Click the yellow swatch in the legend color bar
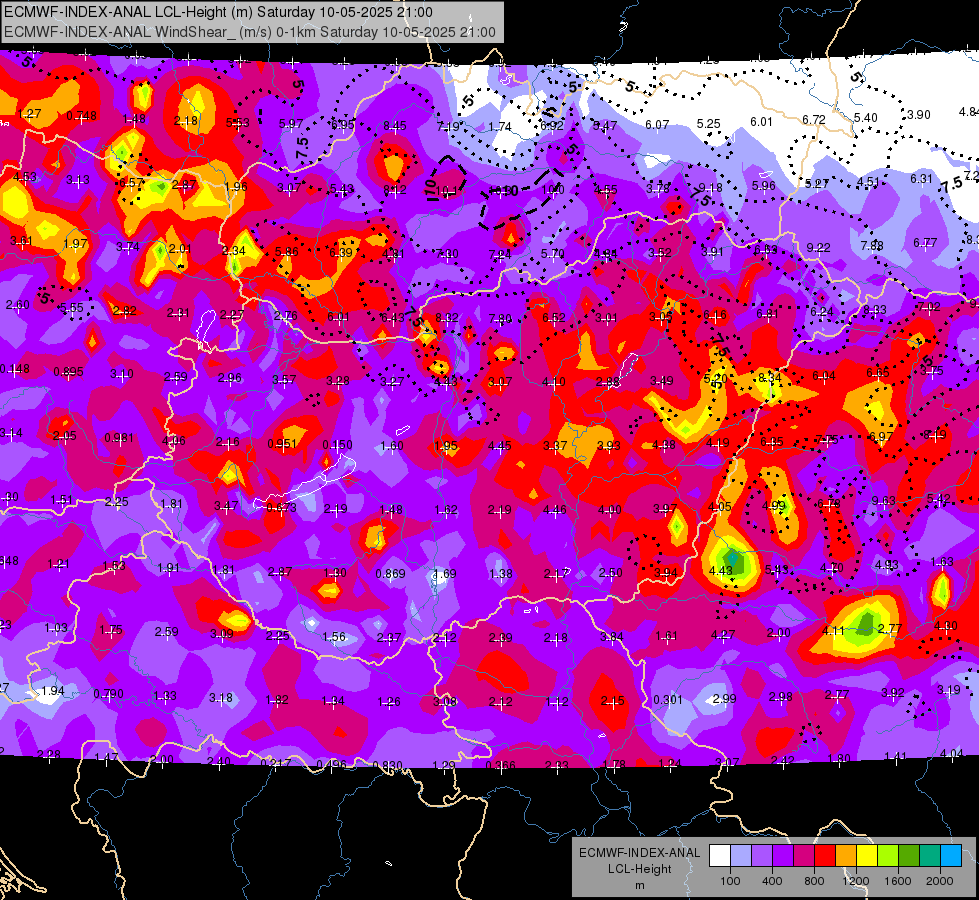 [867, 856]
